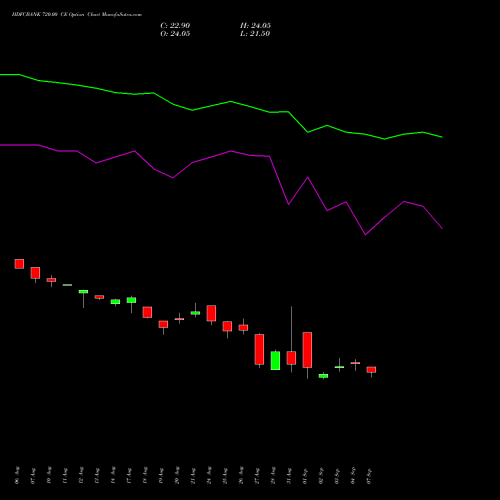
Task: Click the low value L: 21.50
Action: click(255, 34)
